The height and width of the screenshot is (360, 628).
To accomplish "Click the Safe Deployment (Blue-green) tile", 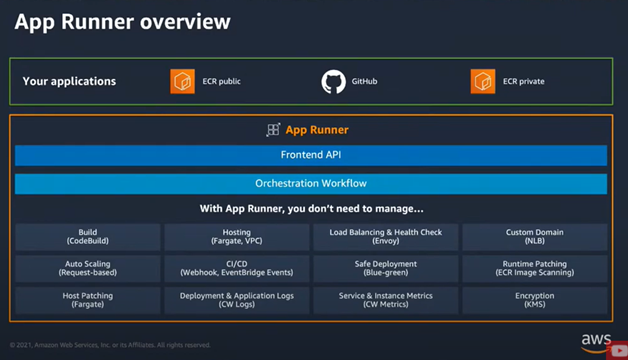I will pos(386,268).
